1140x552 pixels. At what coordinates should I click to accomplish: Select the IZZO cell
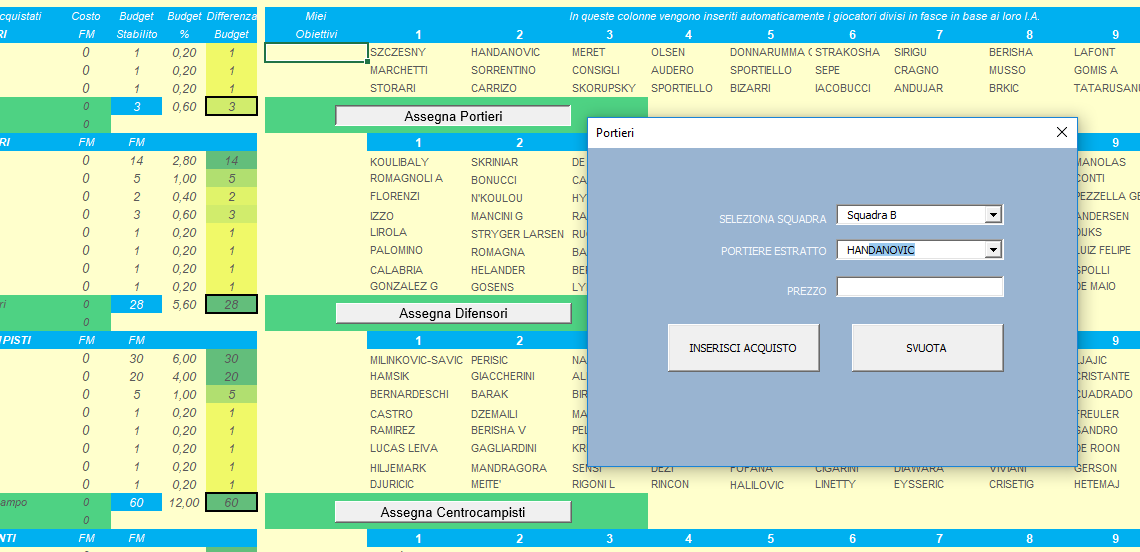[x=382, y=216]
